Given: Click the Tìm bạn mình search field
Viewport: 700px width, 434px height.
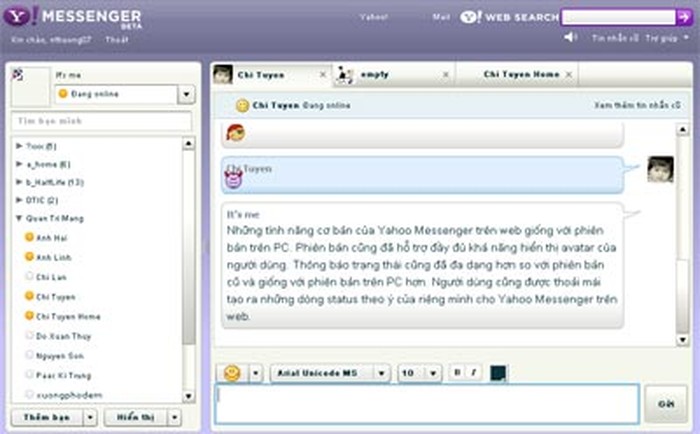Looking at the screenshot, I should [x=100, y=121].
